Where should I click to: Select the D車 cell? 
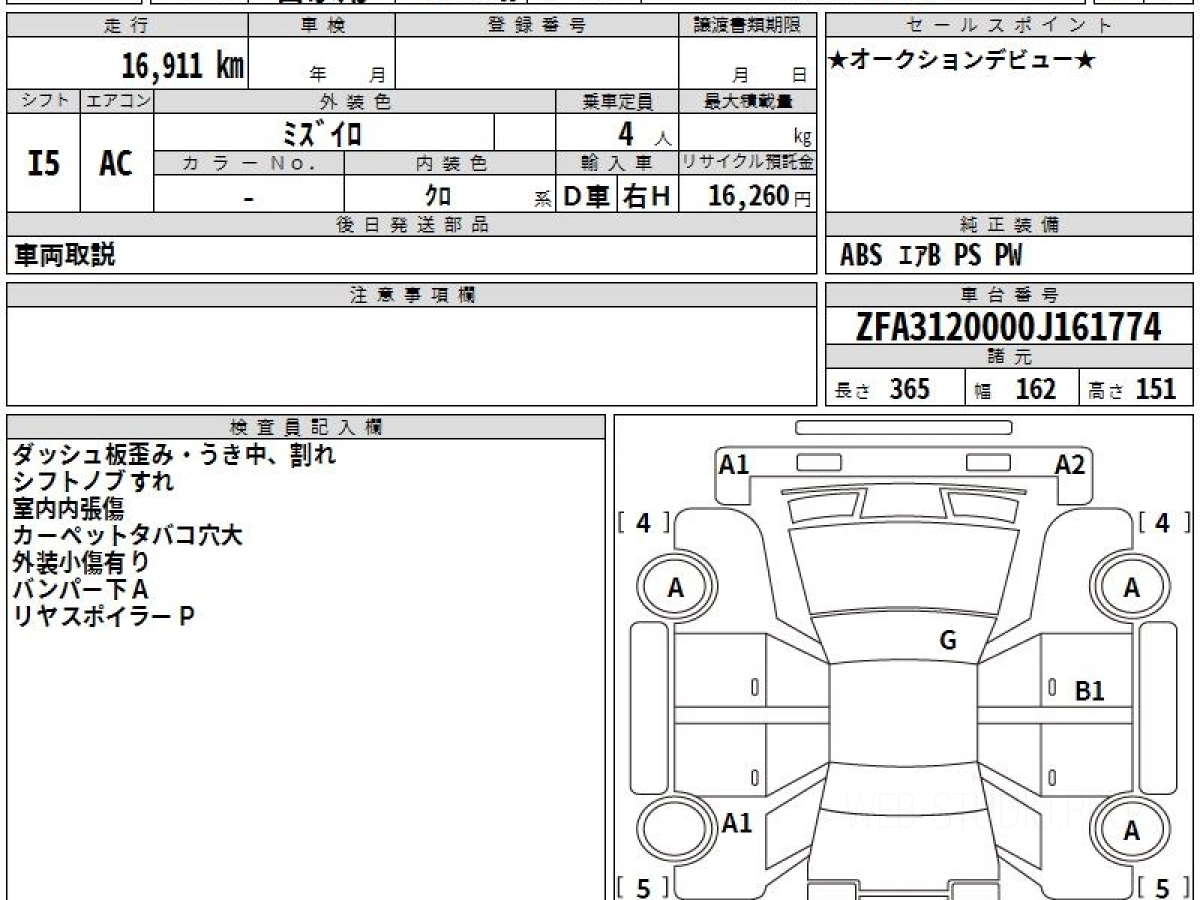(587, 197)
